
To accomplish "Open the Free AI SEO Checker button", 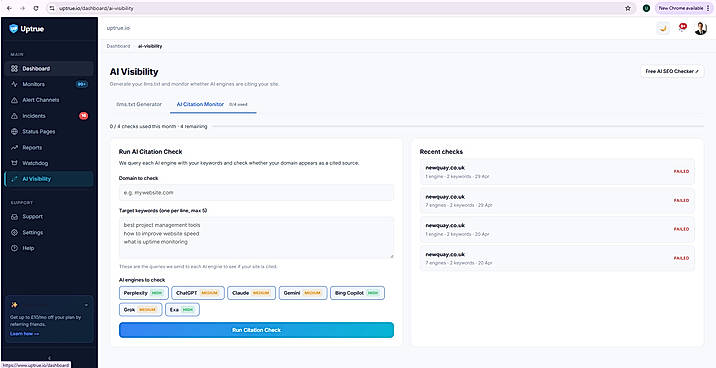I will [672, 72].
